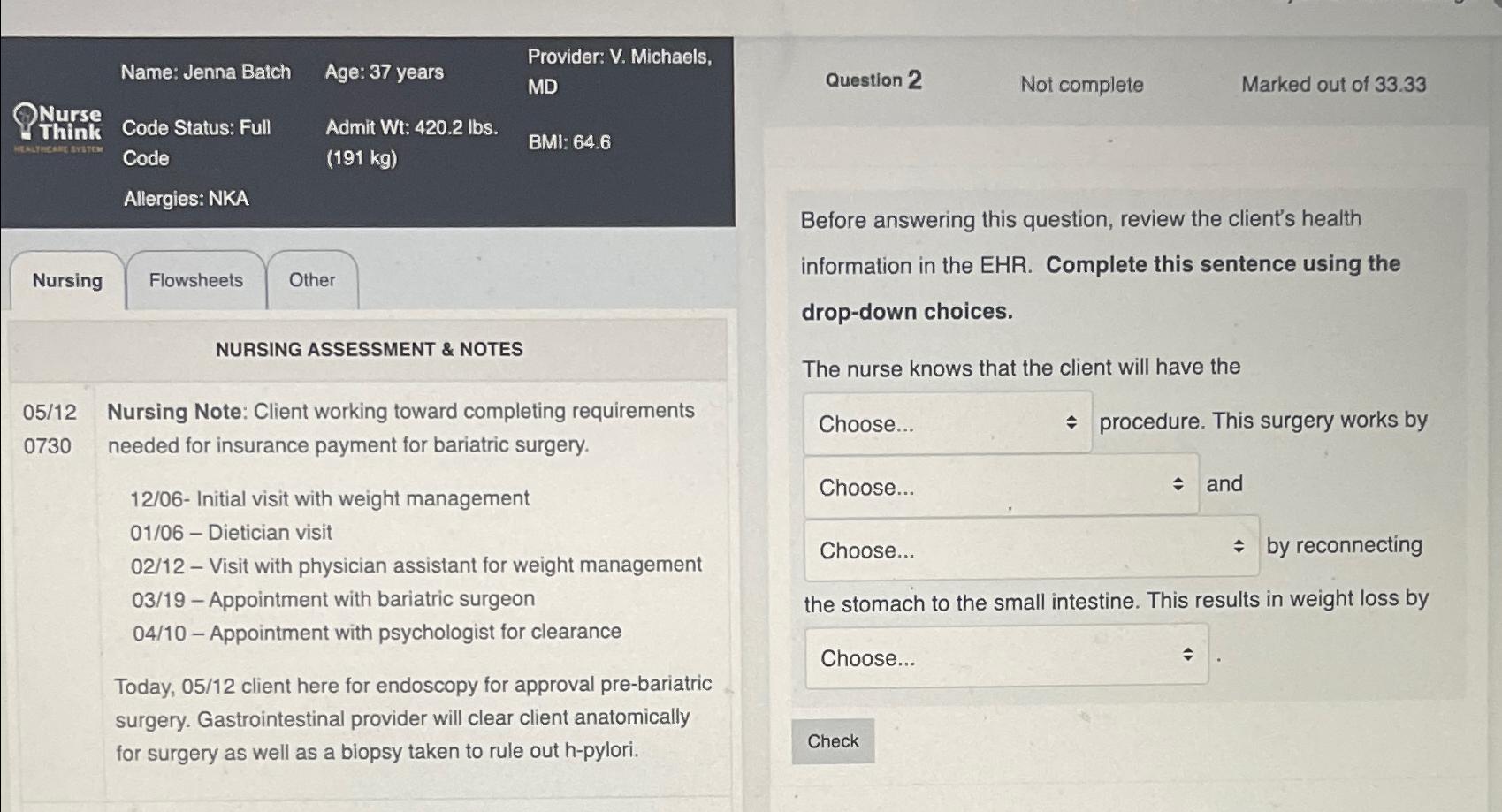
Task: Click the Nursing Assessment & Notes title
Action: 370,349
